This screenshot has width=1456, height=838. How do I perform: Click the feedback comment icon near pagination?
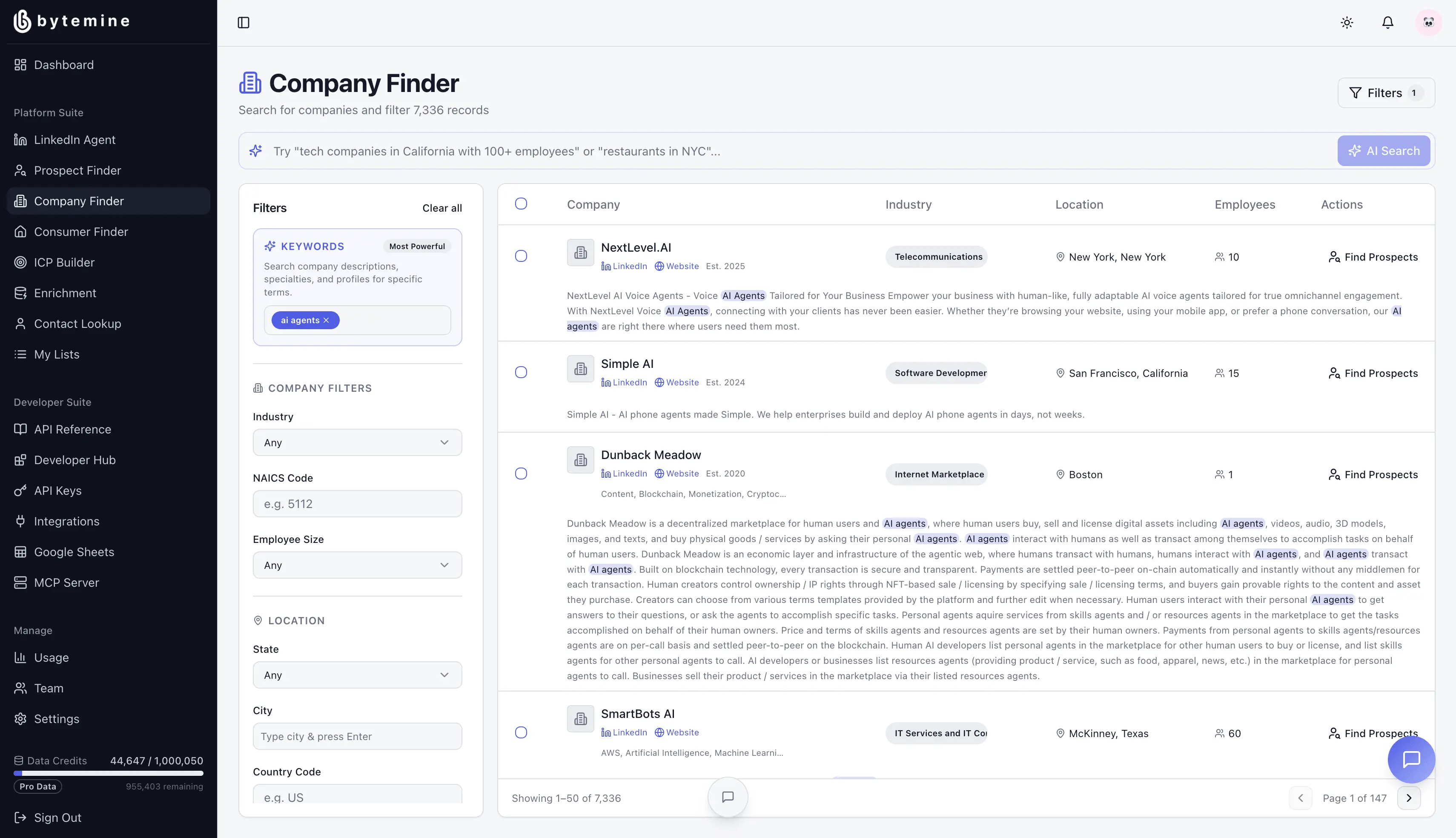tap(728, 797)
